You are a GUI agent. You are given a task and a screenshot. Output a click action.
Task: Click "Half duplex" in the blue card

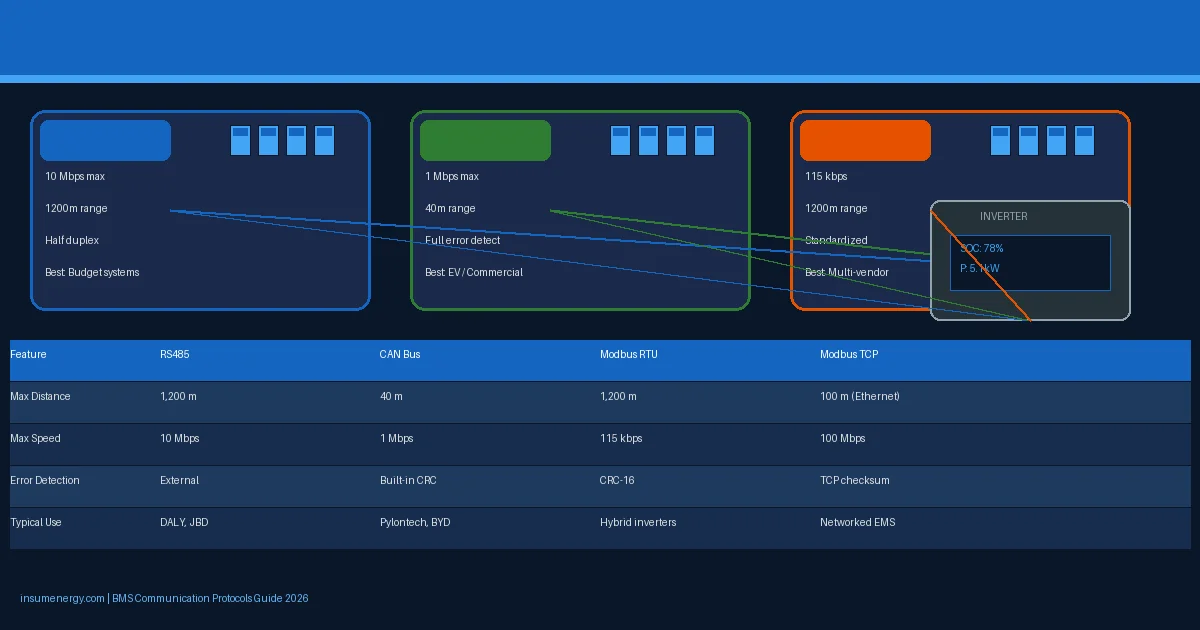pyautogui.click(x=72, y=240)
